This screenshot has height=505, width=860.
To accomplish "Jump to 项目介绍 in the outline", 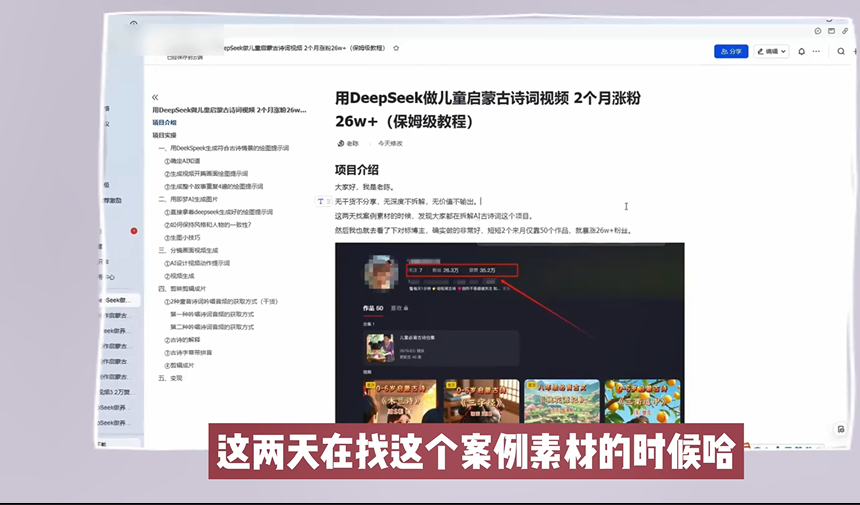I will tap(165, 122).
